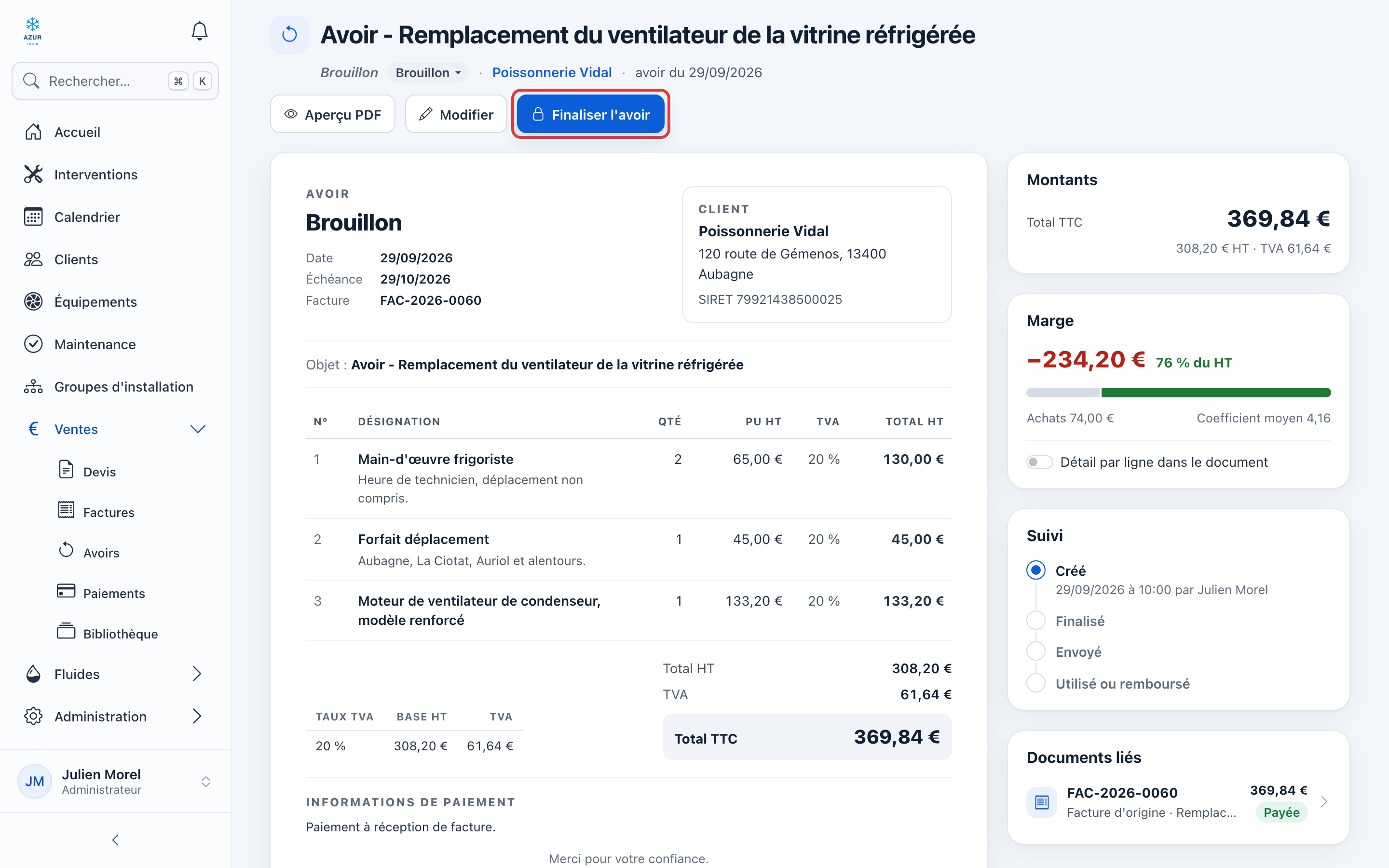This screenshot has width=1389, height=868.
Task: Click the Fluides droplet icon
Action: (x=33, y=674)
